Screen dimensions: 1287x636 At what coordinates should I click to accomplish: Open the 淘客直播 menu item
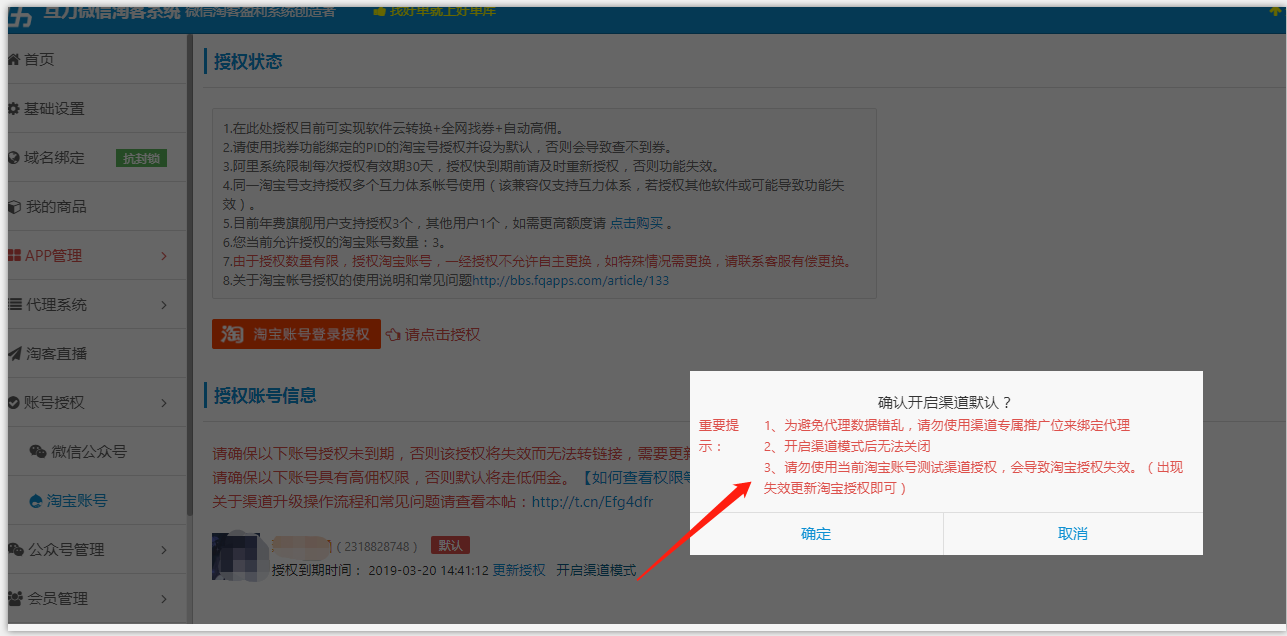click(x=97, y=354)
